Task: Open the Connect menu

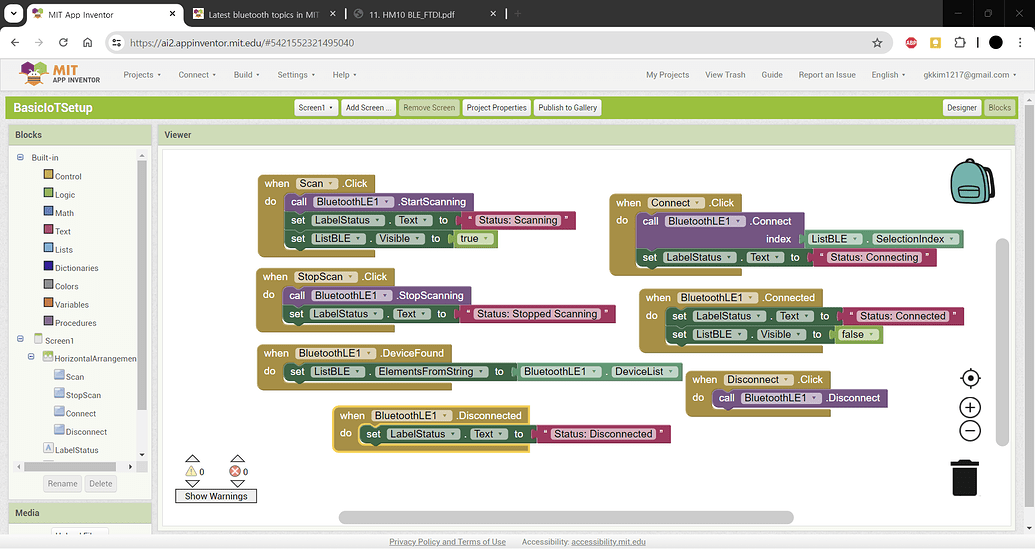Action: pyautogui.click(x=197, y=75)
